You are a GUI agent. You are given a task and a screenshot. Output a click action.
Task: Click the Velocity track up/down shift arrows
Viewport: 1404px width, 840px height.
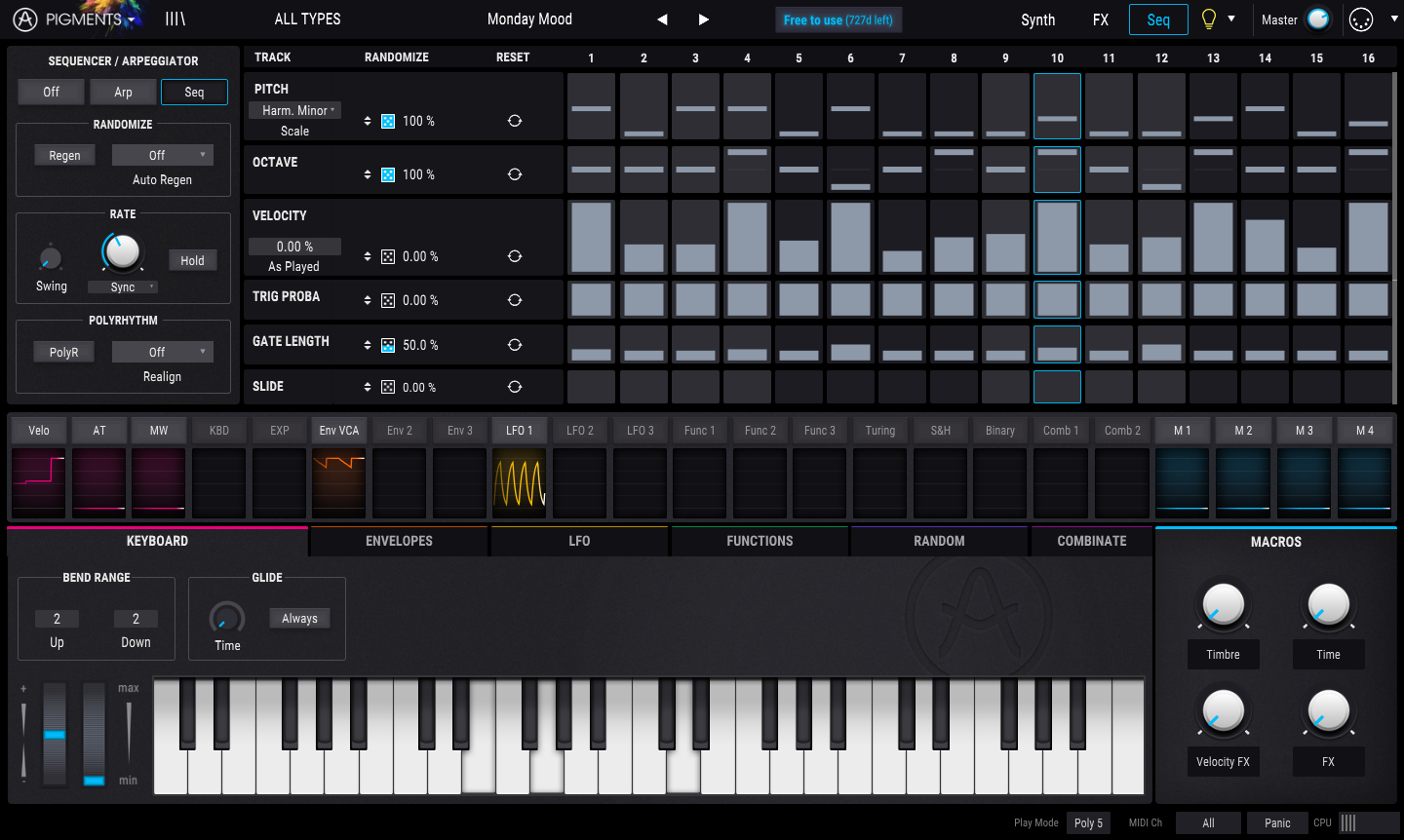click(368, 256)
